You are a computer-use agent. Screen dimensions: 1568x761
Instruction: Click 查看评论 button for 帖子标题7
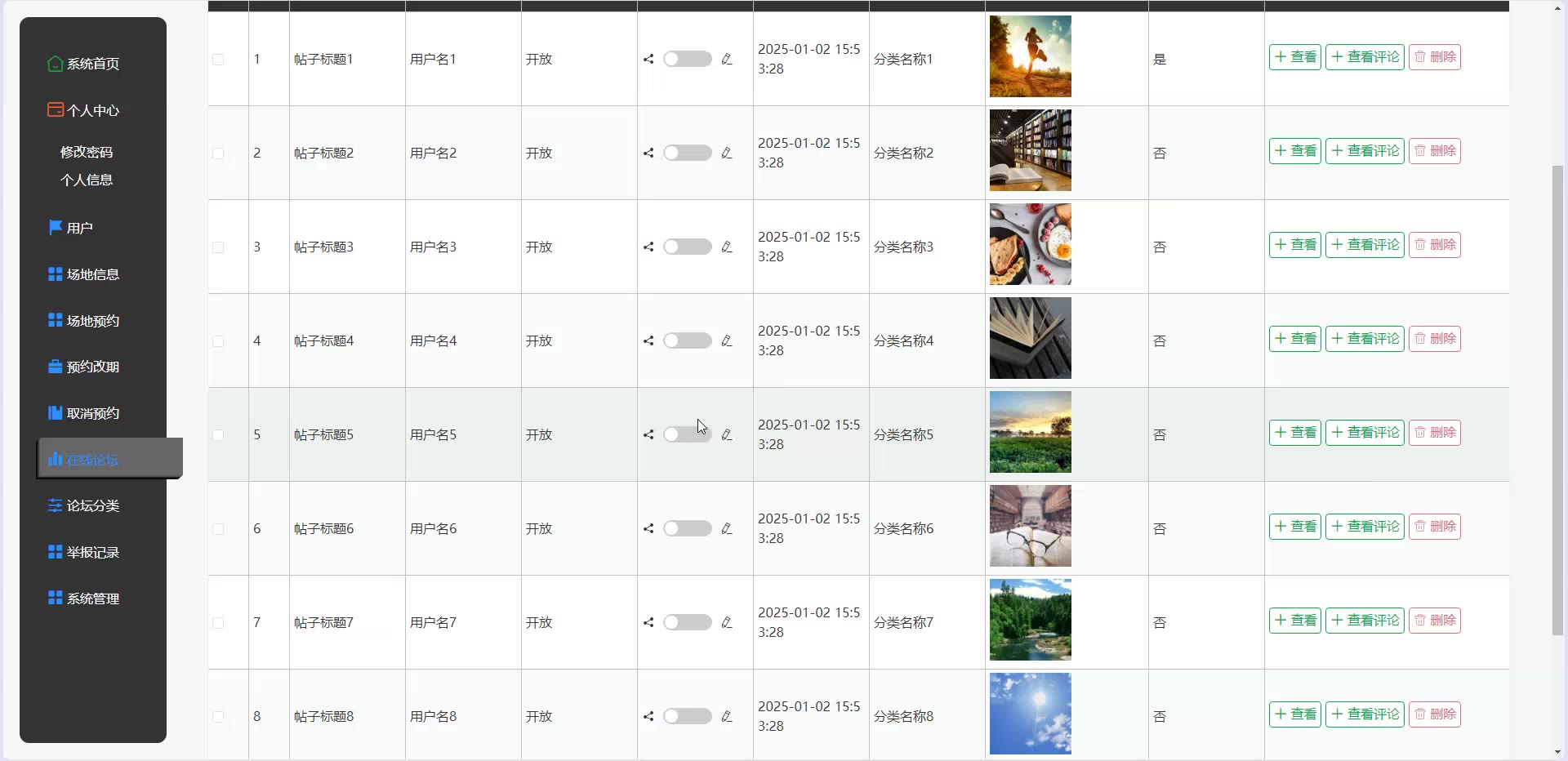(x=1365, y=621)
